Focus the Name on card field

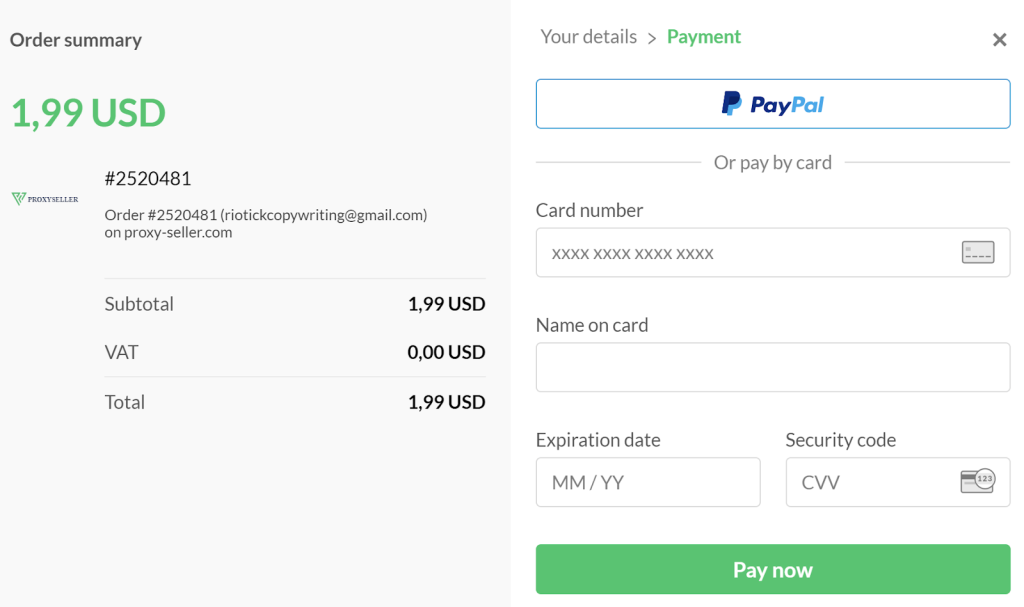tap(773, 367)
